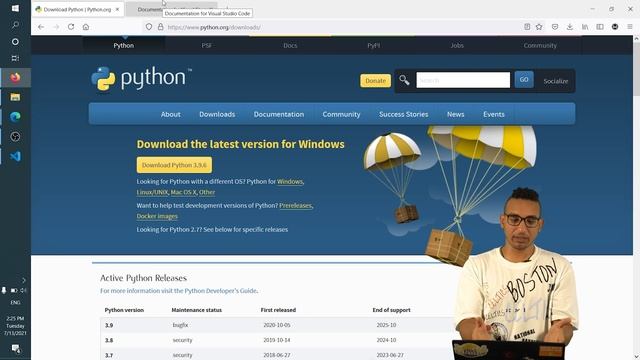Open Success Stories menu item
640x360 pixels.
pos(404,114)
